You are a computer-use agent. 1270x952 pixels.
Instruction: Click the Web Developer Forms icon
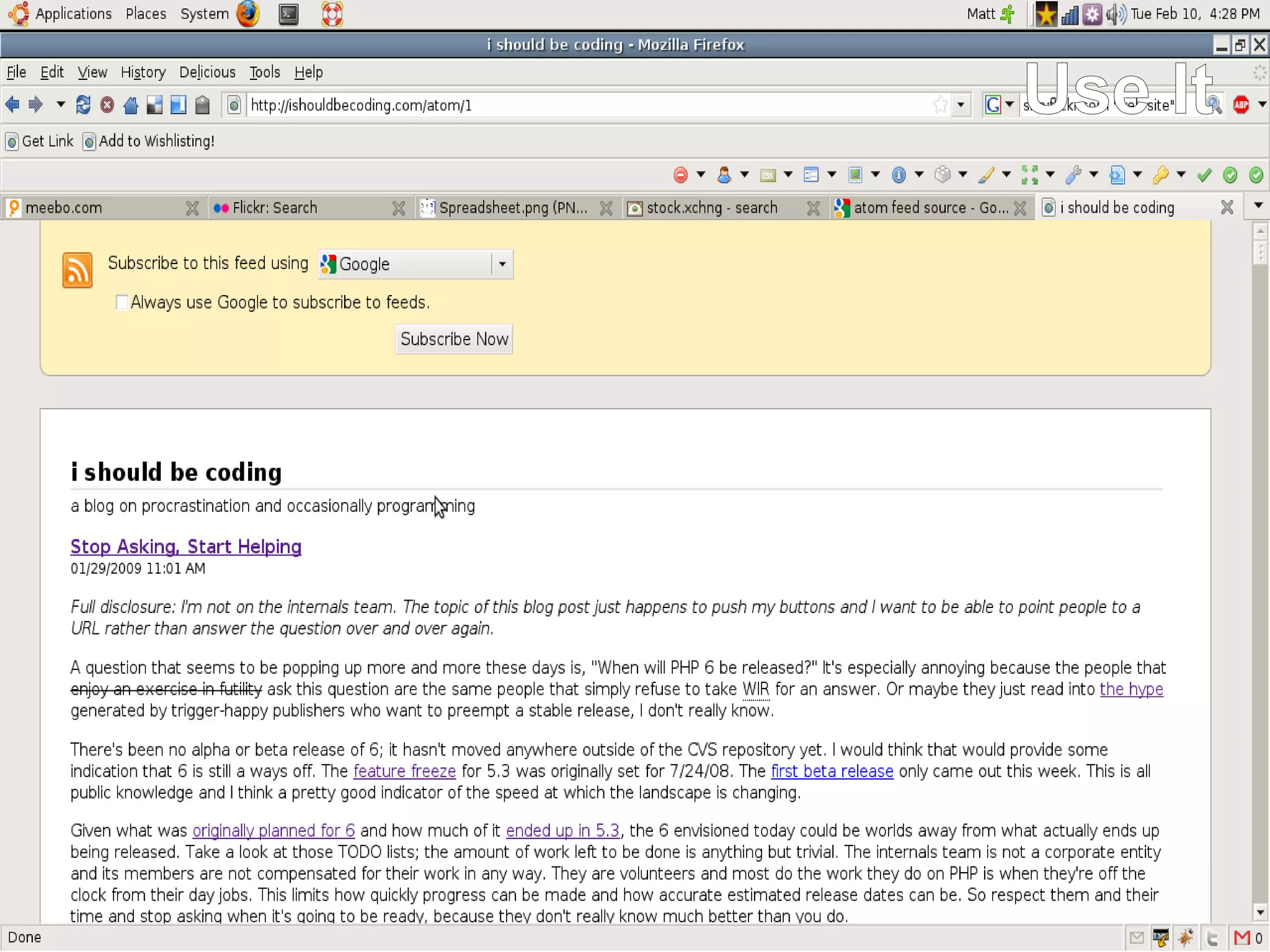coord(811,175)
